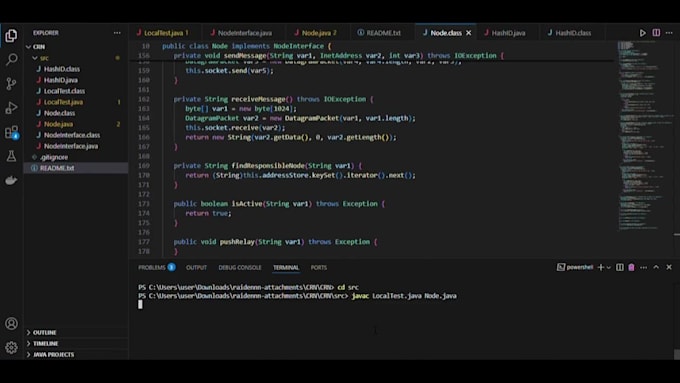
Task: Click line number 169 in gutter
Action: tap(144, 166)
